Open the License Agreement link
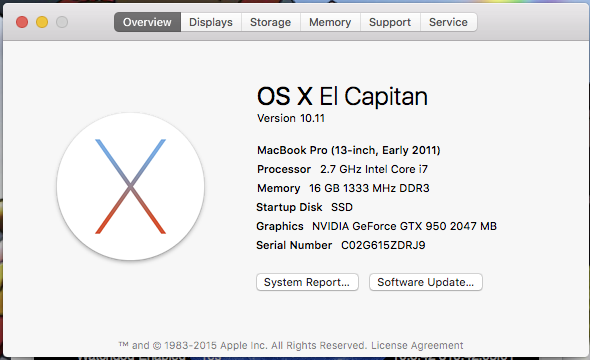The image size is (590, 360). (417, 345)
